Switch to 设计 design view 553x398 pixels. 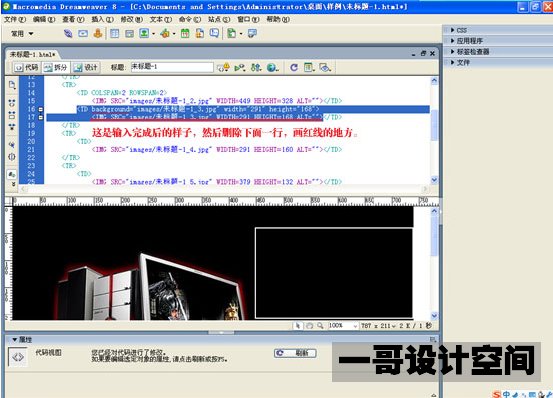point(86,67)
